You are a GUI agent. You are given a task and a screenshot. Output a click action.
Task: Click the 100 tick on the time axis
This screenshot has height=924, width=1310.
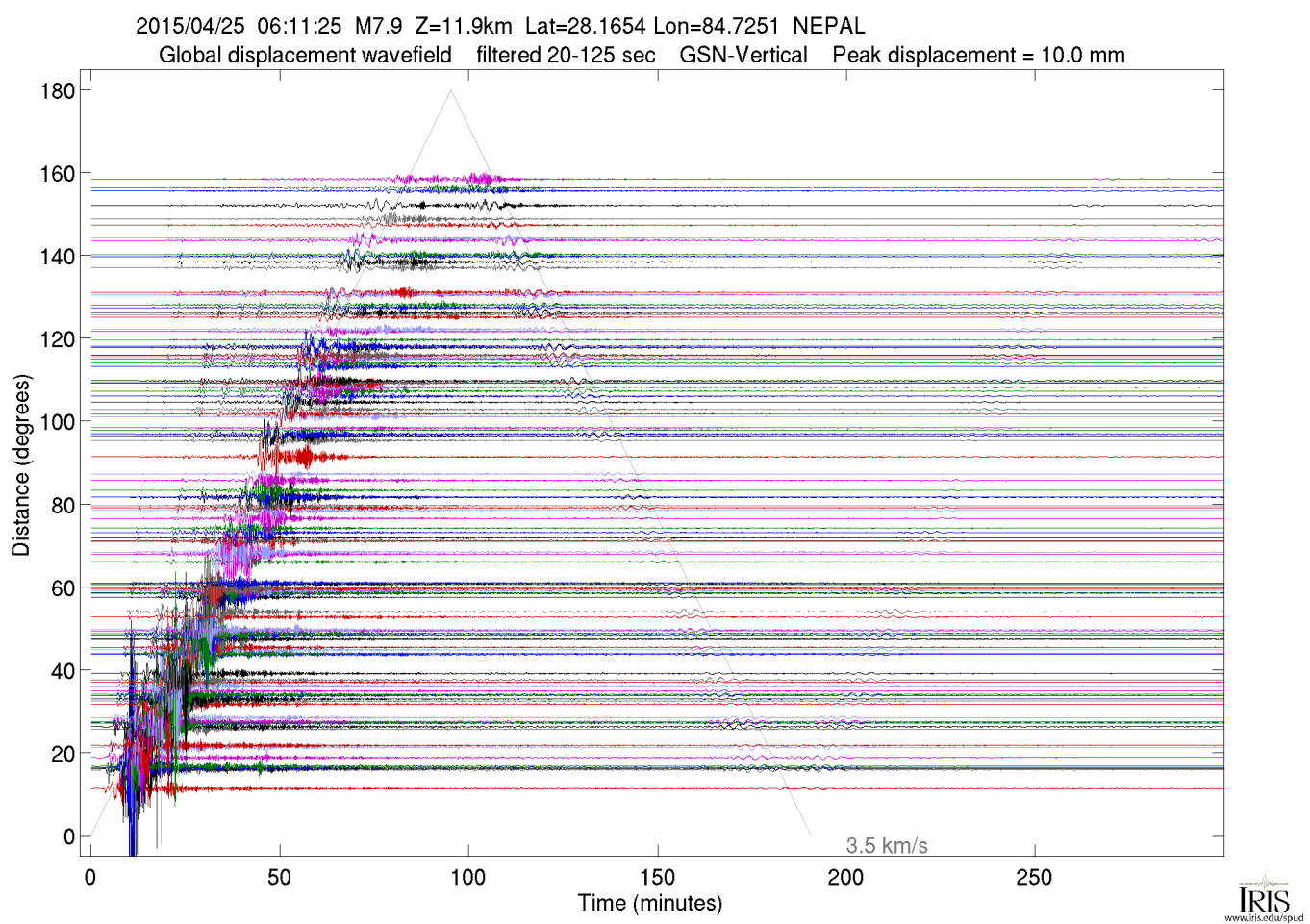468,877
